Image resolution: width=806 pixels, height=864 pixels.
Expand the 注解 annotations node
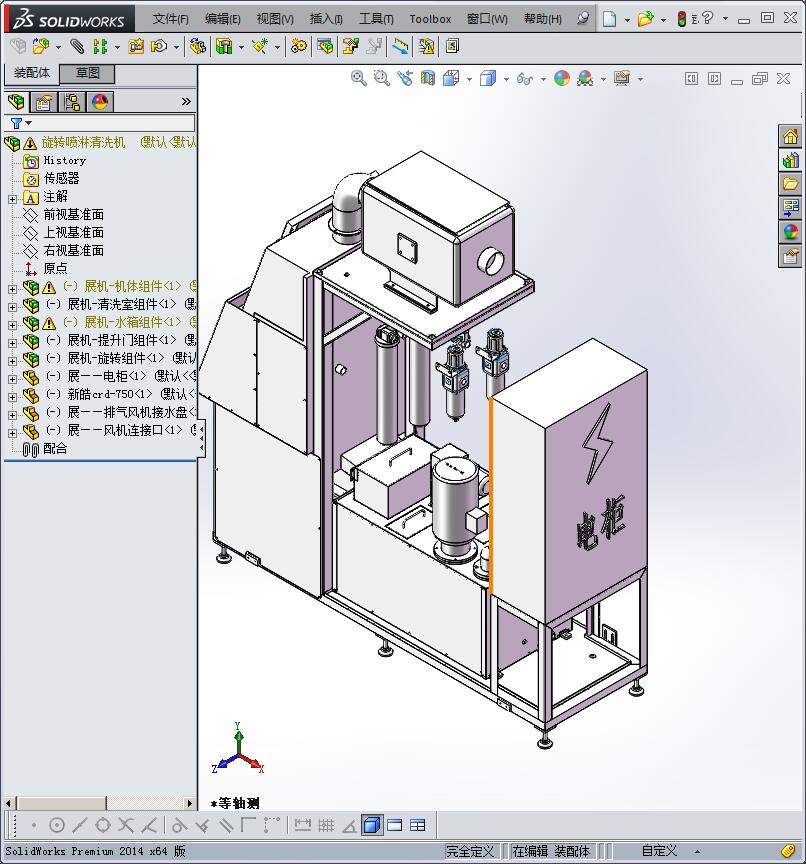(13, 199)
